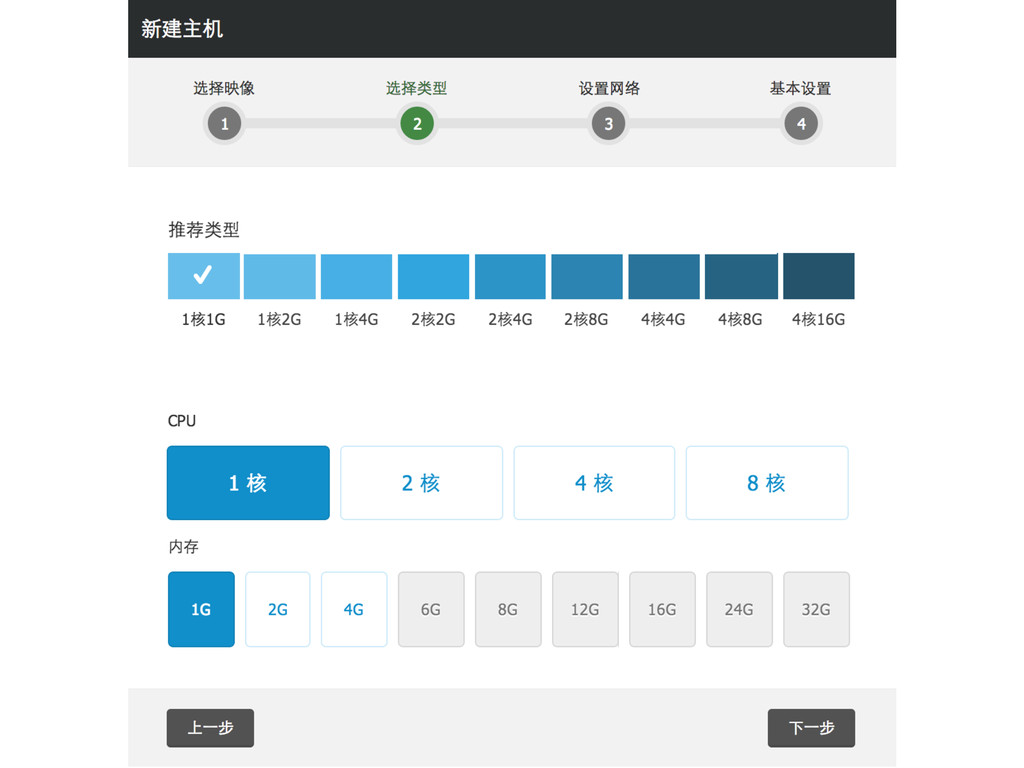Image resolution: width=1024 pixels, height=768 pixels.
Task: Click the 选择映像 step label
Action: point(224,88)
